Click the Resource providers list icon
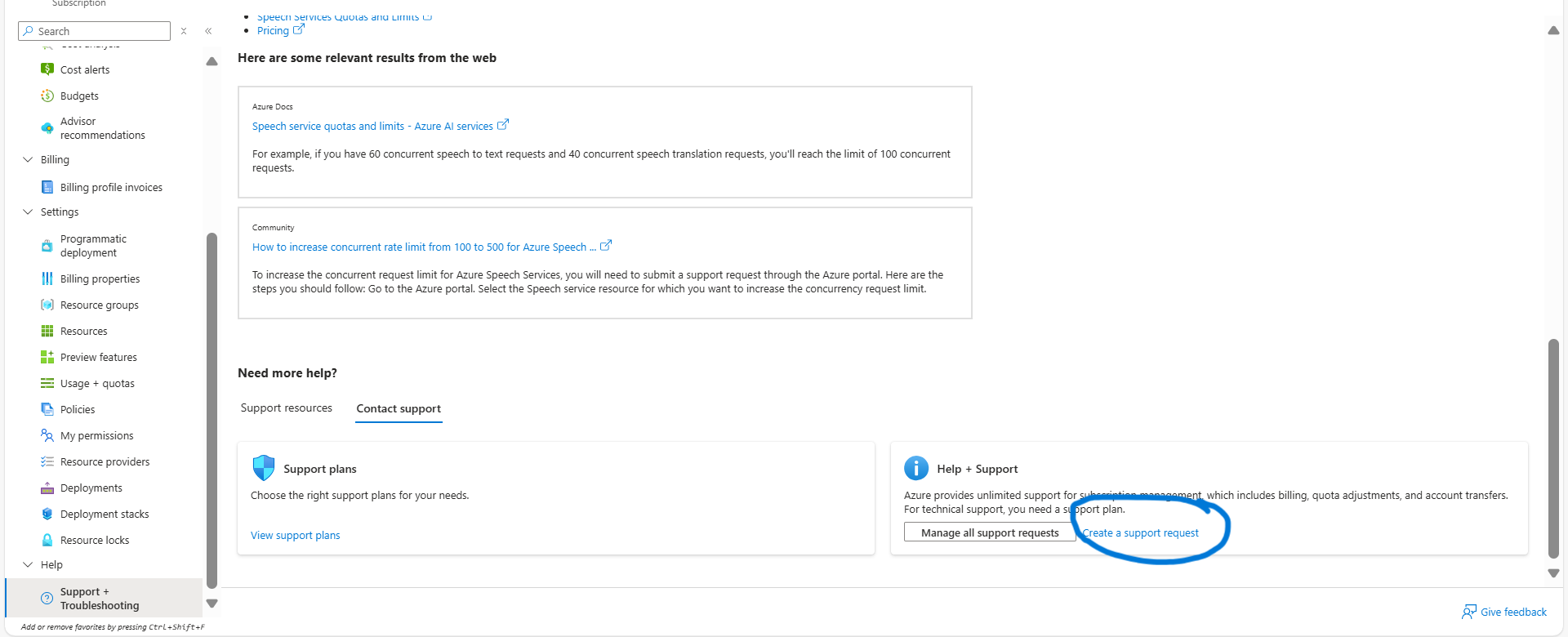The width and height of the screenshot is (1568, 637). pos(47,461)
